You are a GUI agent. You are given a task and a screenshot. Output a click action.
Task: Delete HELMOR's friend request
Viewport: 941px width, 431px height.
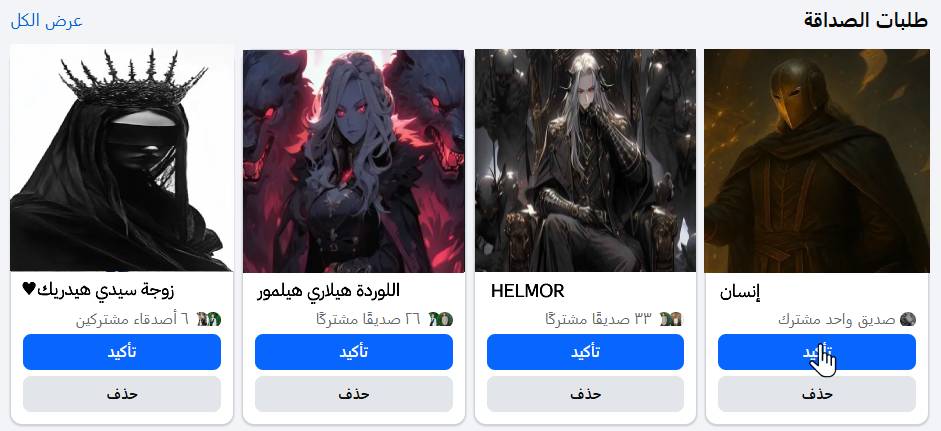pyautogui.click(x=585, y=394)
